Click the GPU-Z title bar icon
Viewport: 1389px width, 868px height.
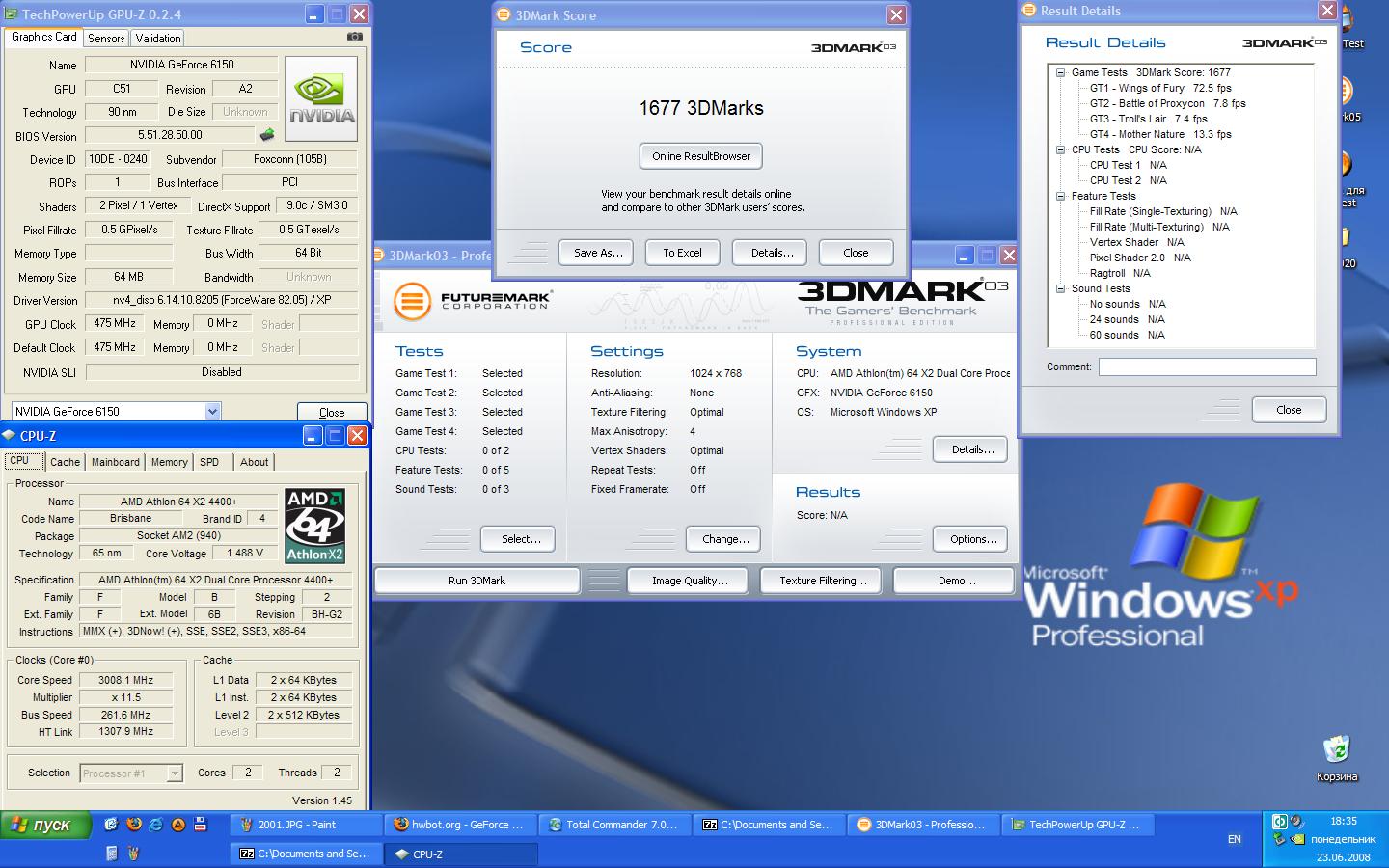coord(11,14)
